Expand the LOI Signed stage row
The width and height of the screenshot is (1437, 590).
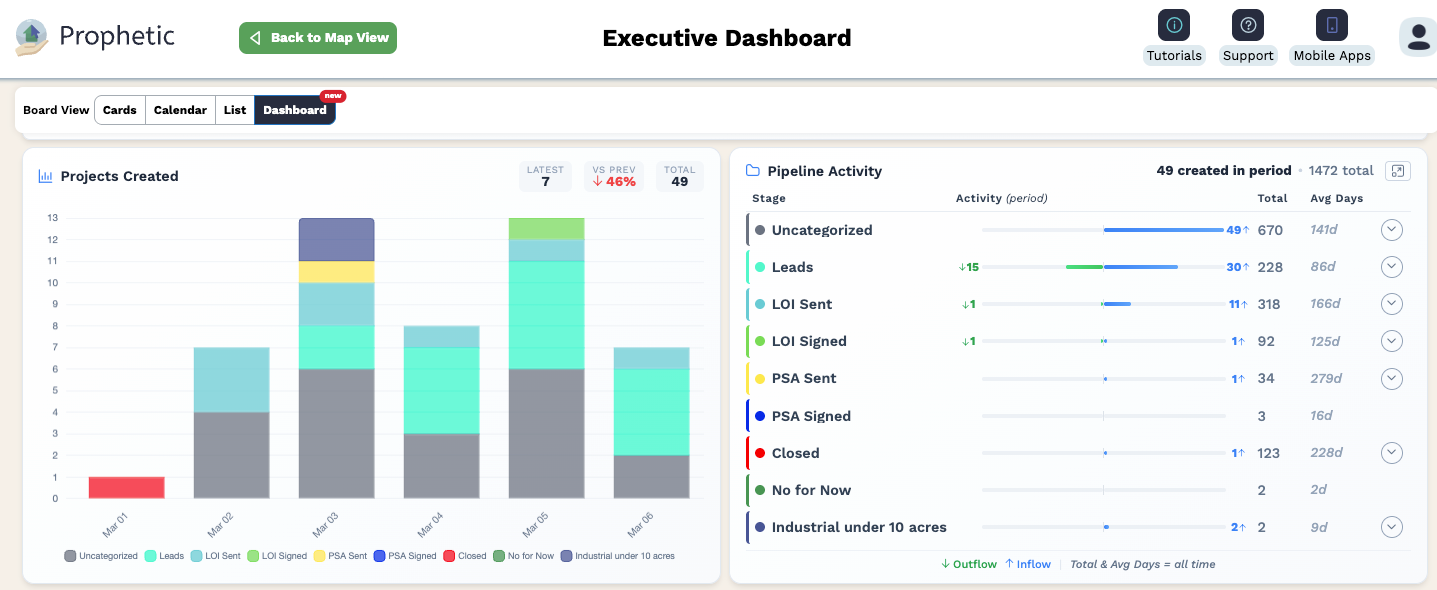pos(1392,341)
